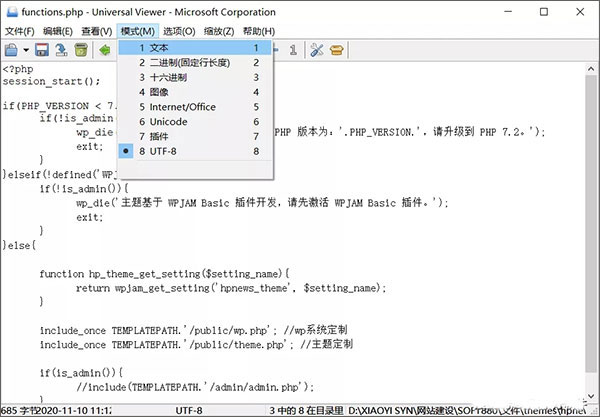Open the 帮助(H) menu
Image resolution: width=600 pixels, height=417 pixels.
pos(258,31)
